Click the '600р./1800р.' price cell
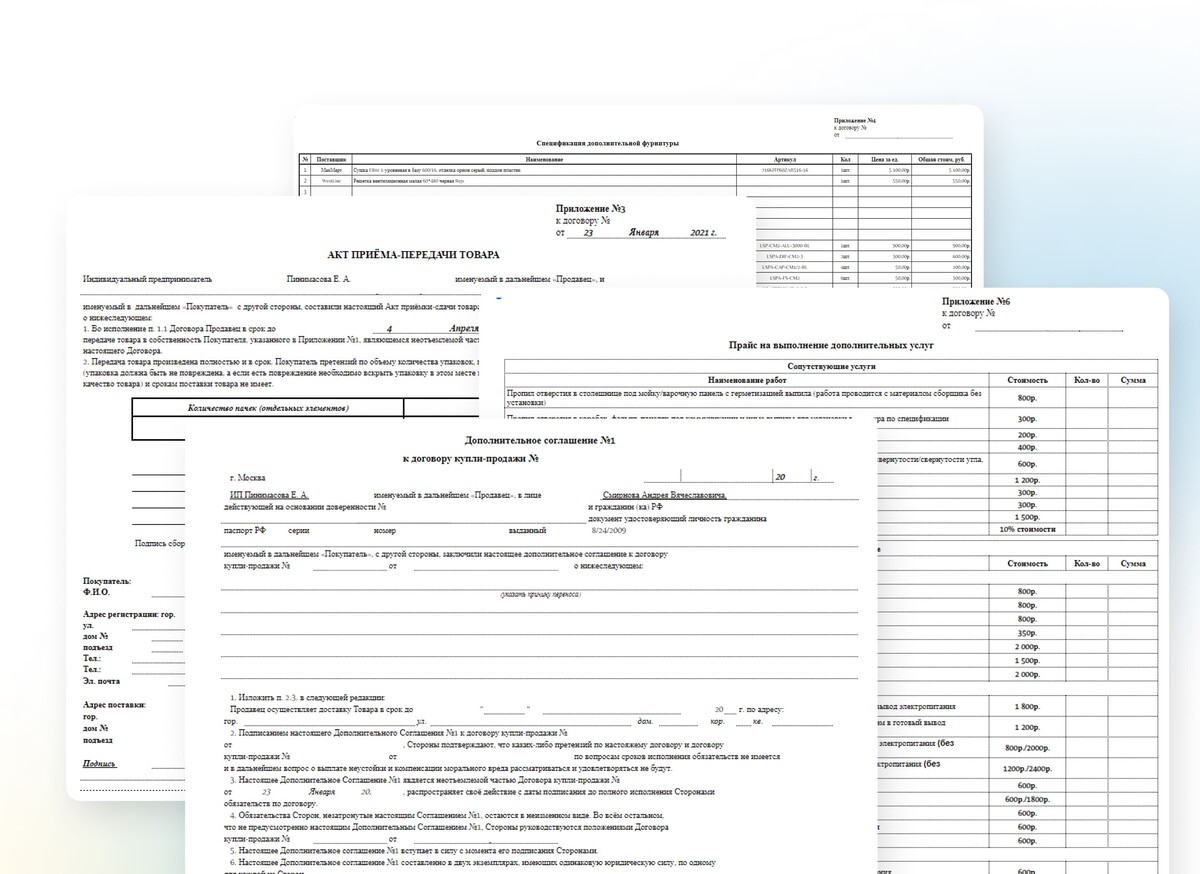Image resolution: width=1200 pixels, height=874 pixels. pos(1027,799)
